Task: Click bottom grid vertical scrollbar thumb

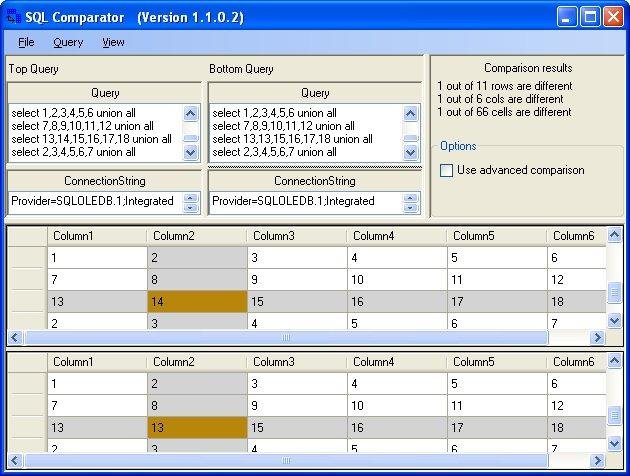Action: (x=614, y=415)
